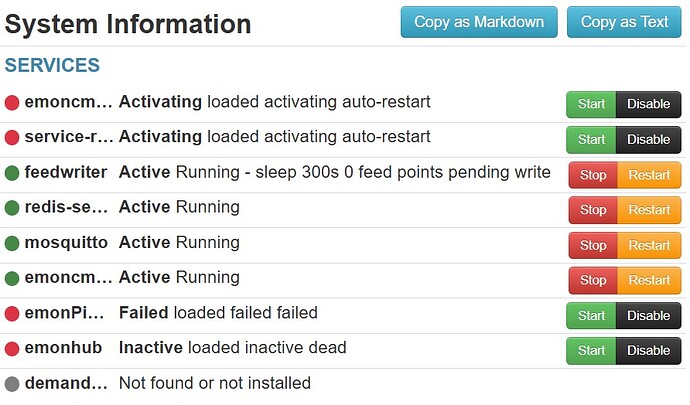Click the Copy as Text button

(625, 22)
